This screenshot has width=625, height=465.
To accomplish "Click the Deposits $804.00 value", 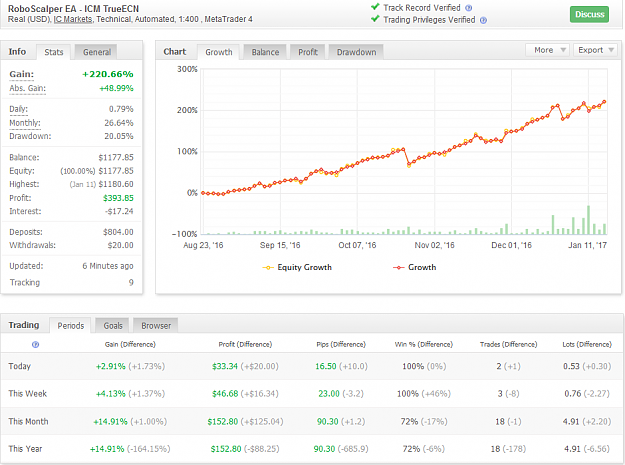I will (x=118, y=232).
